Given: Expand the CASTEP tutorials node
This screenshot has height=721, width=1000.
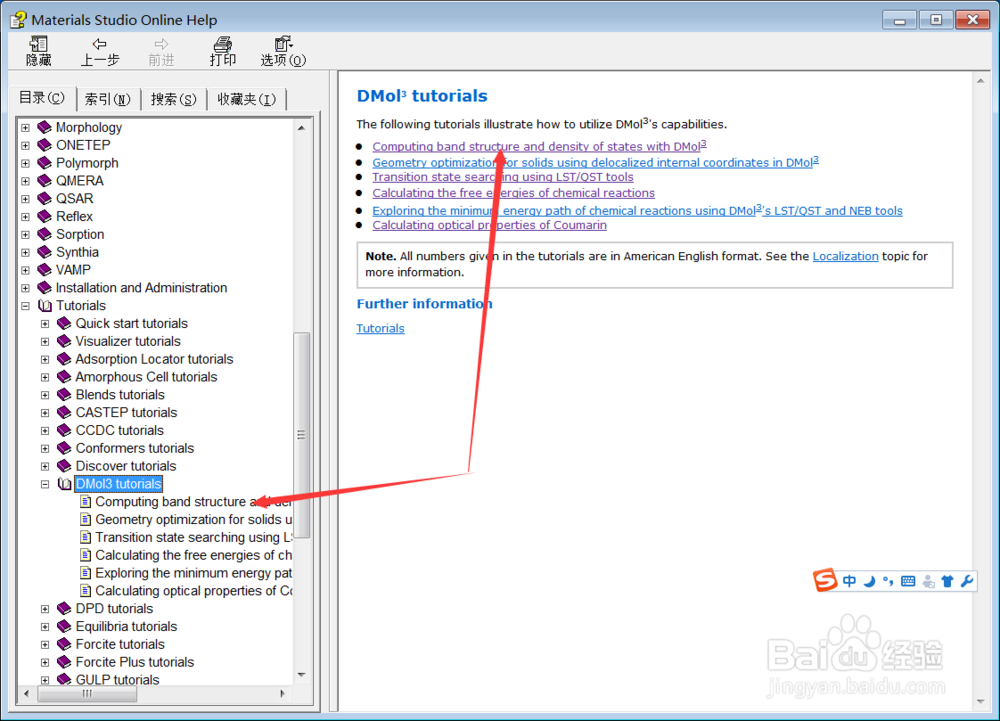Looking at the screenshot, I should coord(45,413).
